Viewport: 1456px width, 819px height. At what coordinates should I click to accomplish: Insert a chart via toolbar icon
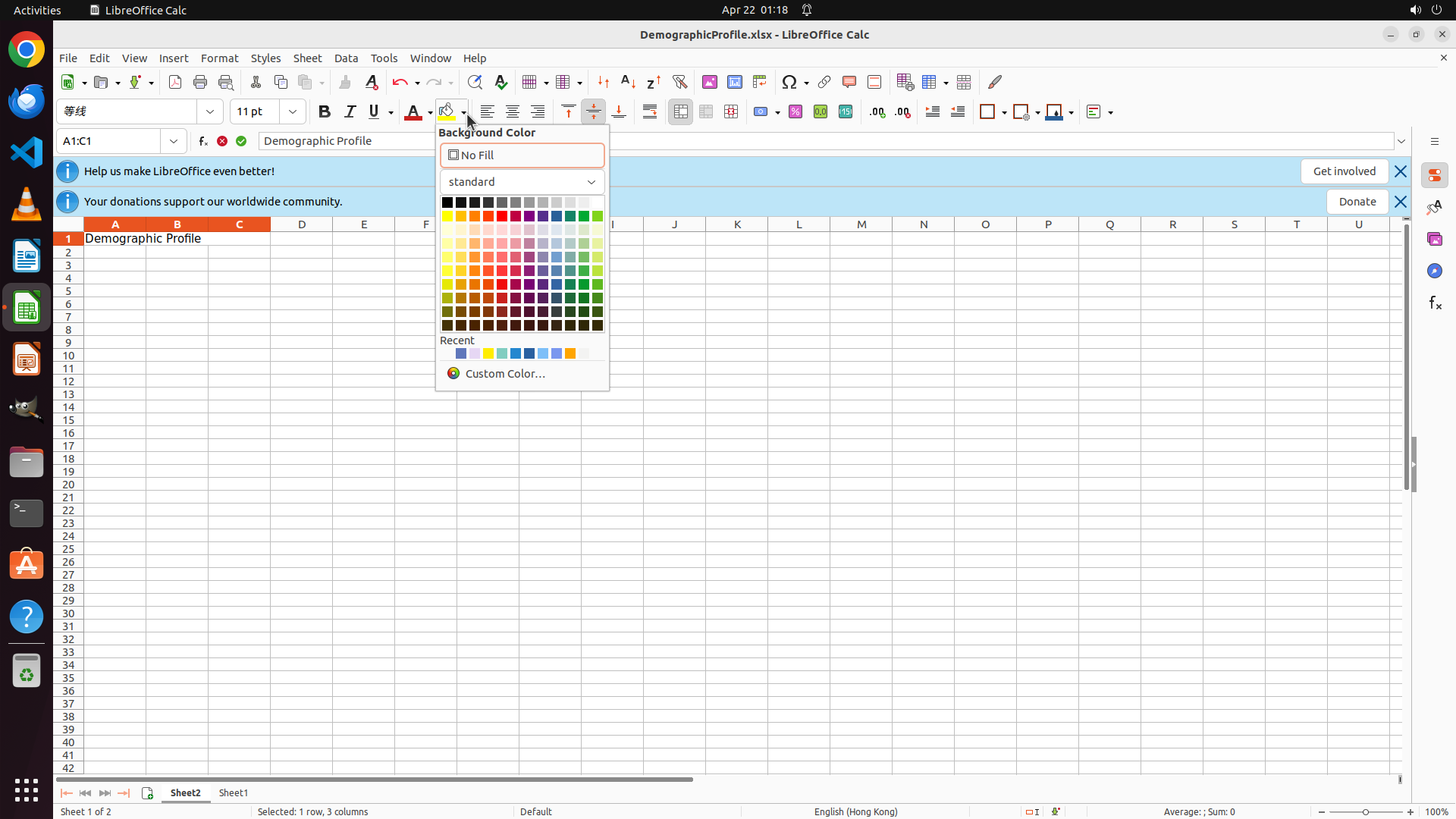[735, 82]
